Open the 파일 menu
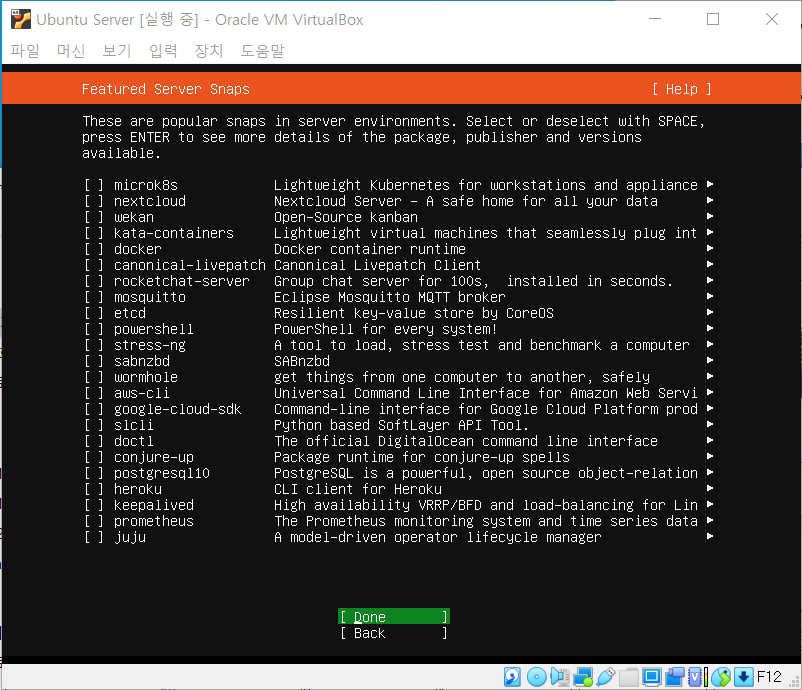This screenshot has width=802, height=690. click(x=25, y=50)
